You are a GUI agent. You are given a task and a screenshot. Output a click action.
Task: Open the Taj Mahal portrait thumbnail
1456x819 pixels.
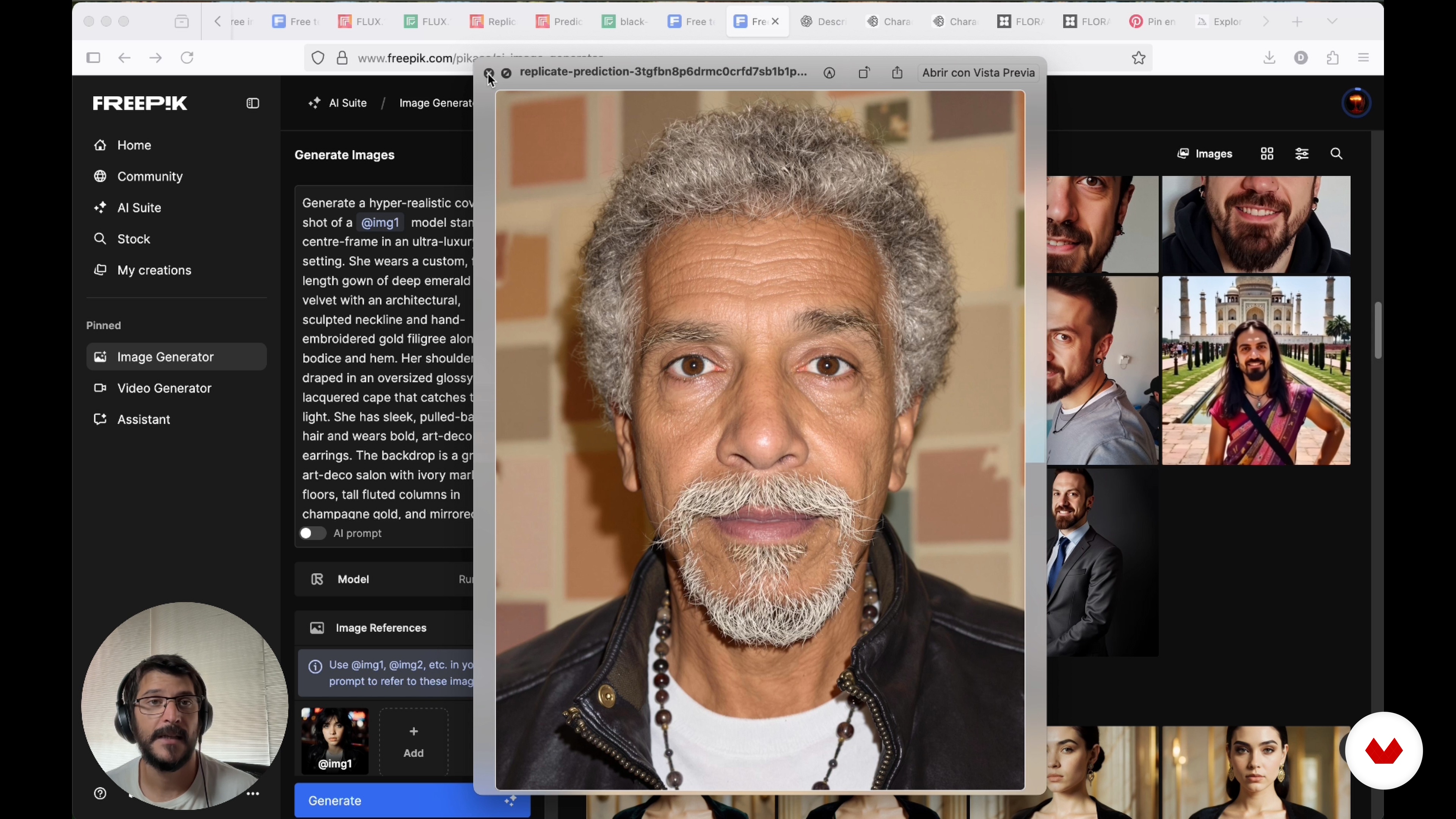[x=1256, y=370]
